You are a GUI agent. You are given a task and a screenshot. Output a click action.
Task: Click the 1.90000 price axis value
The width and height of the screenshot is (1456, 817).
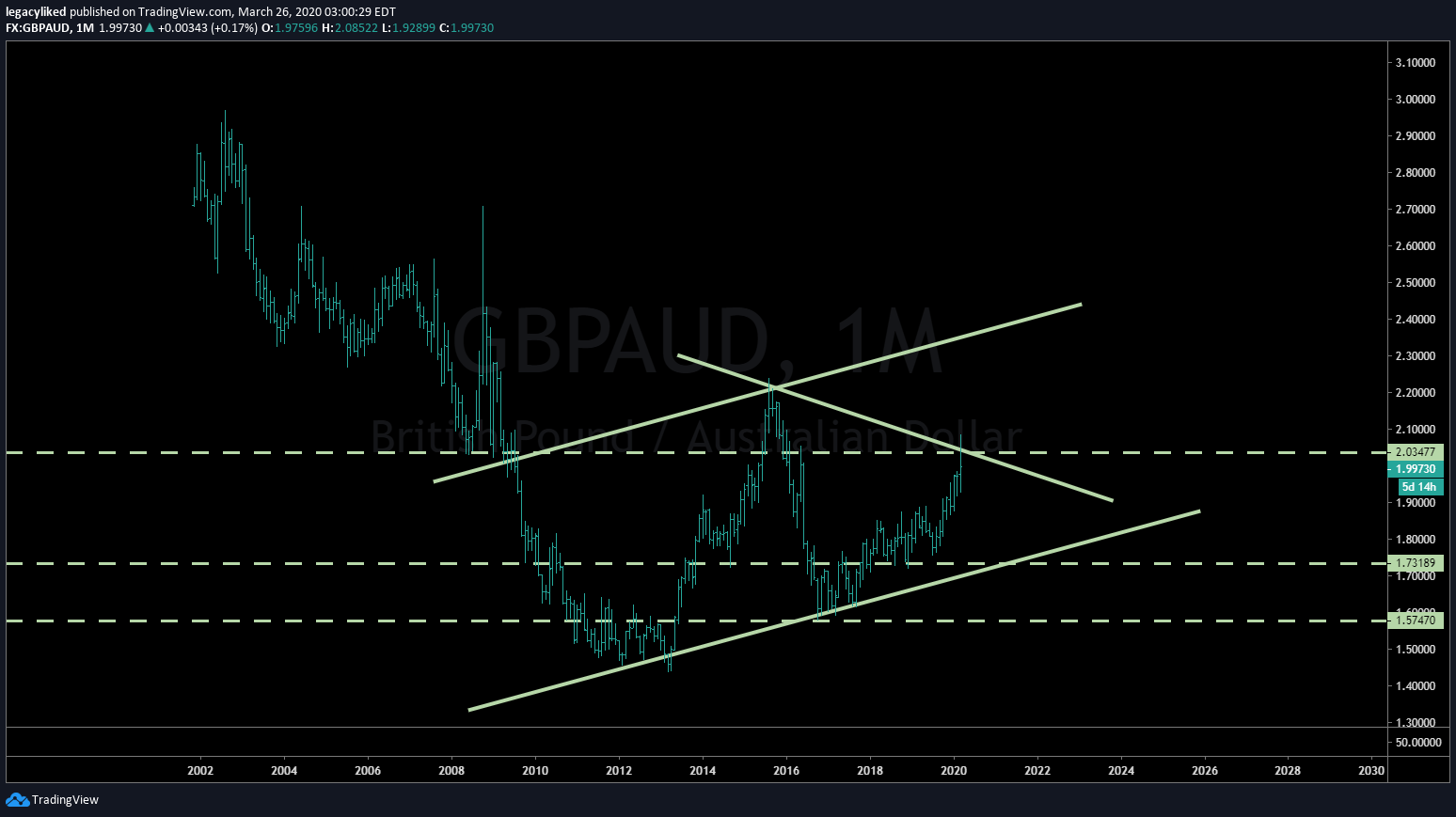point(1416,503)
